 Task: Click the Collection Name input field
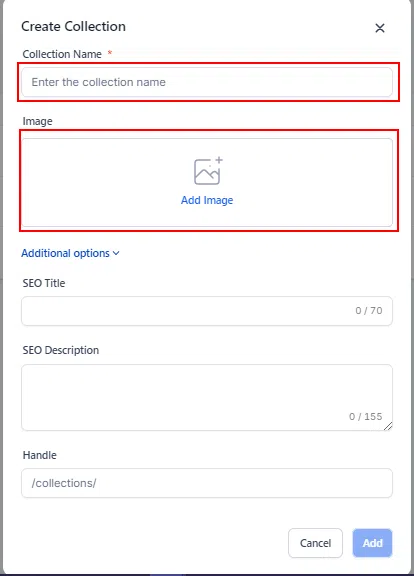[x=207, y=82]
